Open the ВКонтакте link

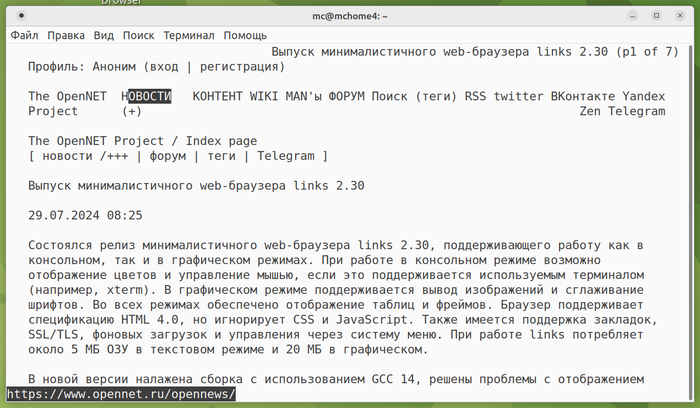[x=583, y=96]
